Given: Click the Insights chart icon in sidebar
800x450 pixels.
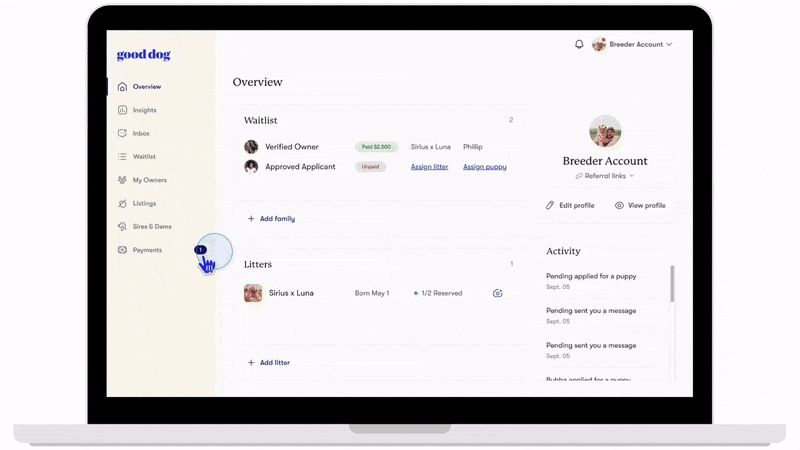Looking at the screenshot, I should tap(122, 110).
